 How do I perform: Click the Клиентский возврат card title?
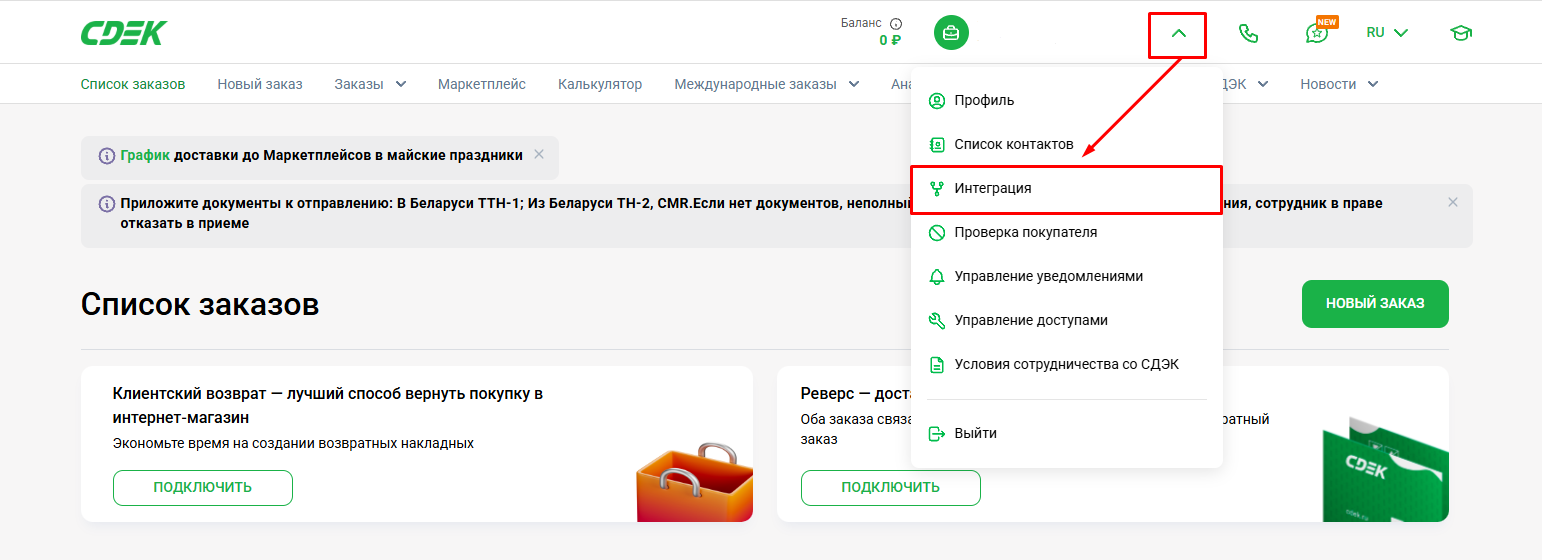click(328, 405)
